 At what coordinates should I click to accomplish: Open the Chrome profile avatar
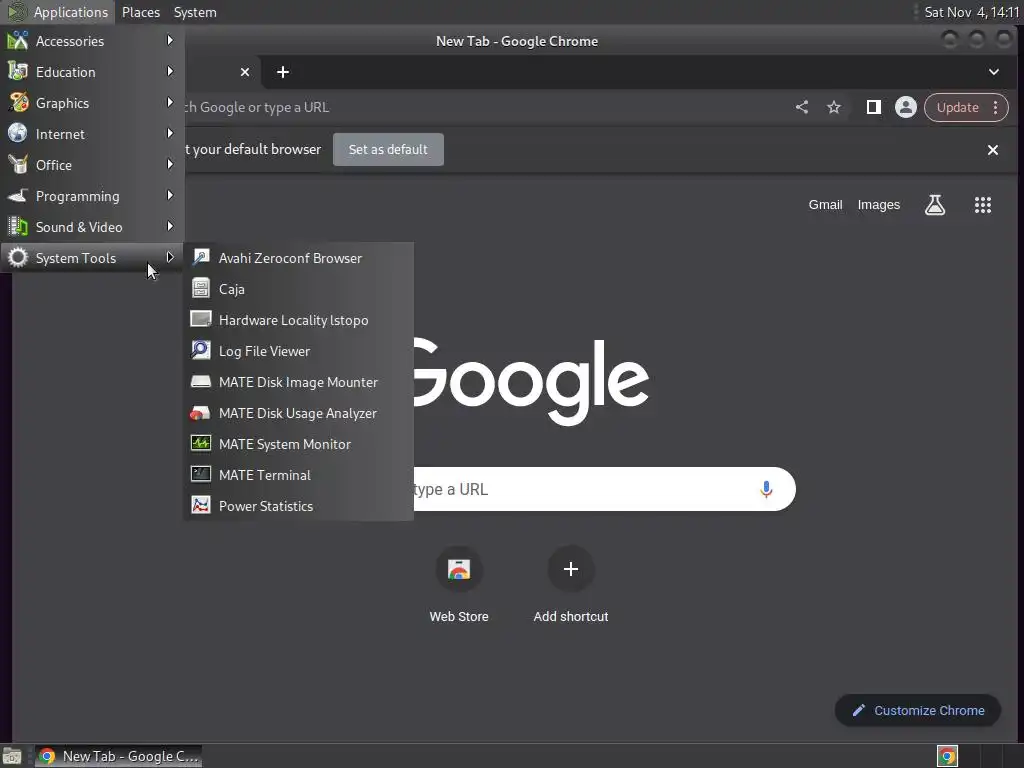click(906, 107)
